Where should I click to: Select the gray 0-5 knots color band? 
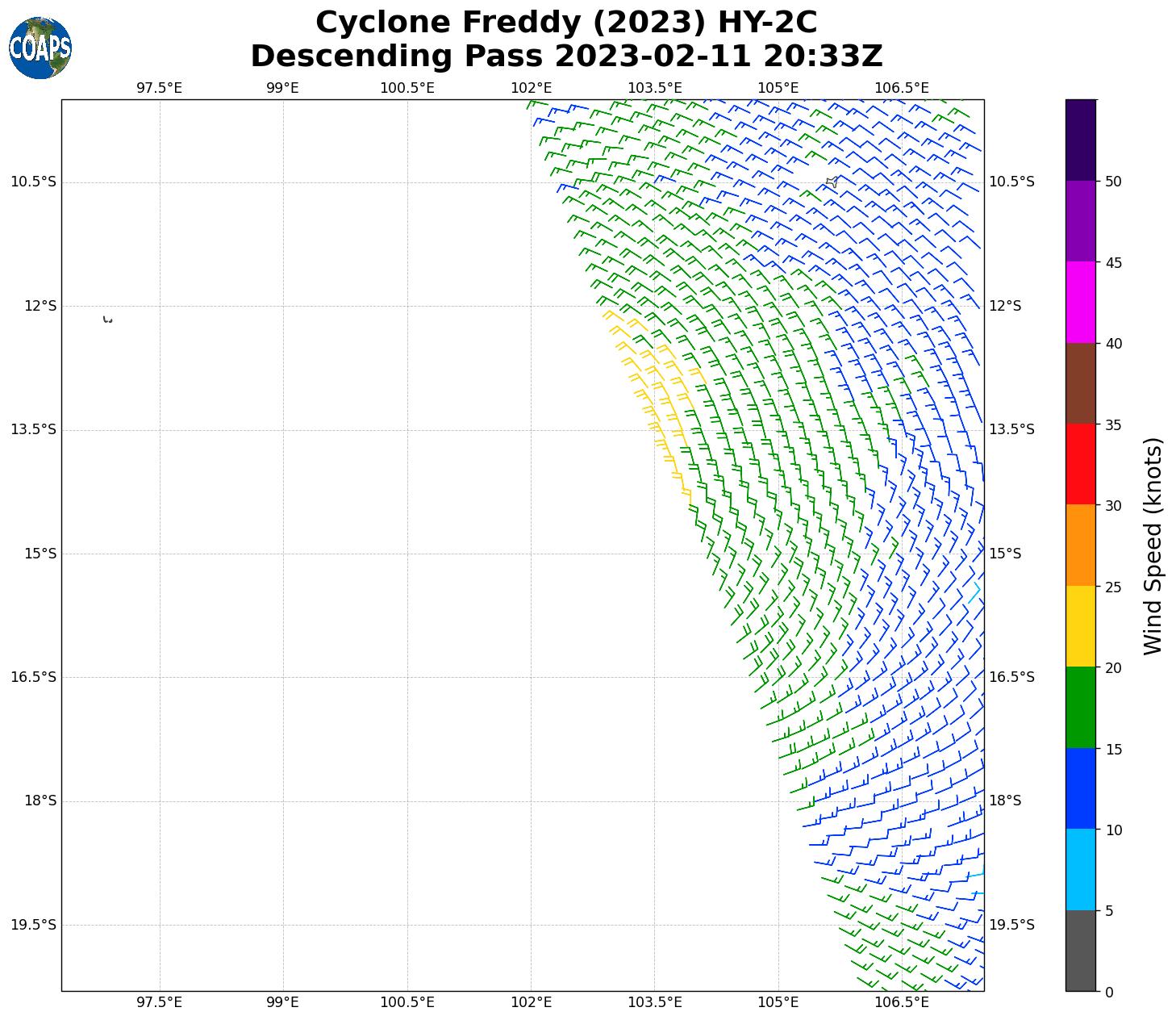coord(1080,951)
